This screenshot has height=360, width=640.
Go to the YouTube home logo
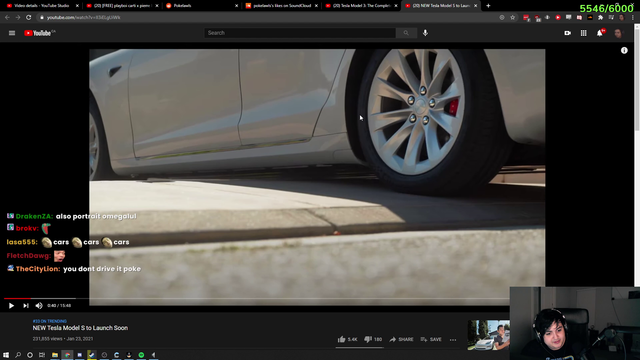click(x=39, y=33)
